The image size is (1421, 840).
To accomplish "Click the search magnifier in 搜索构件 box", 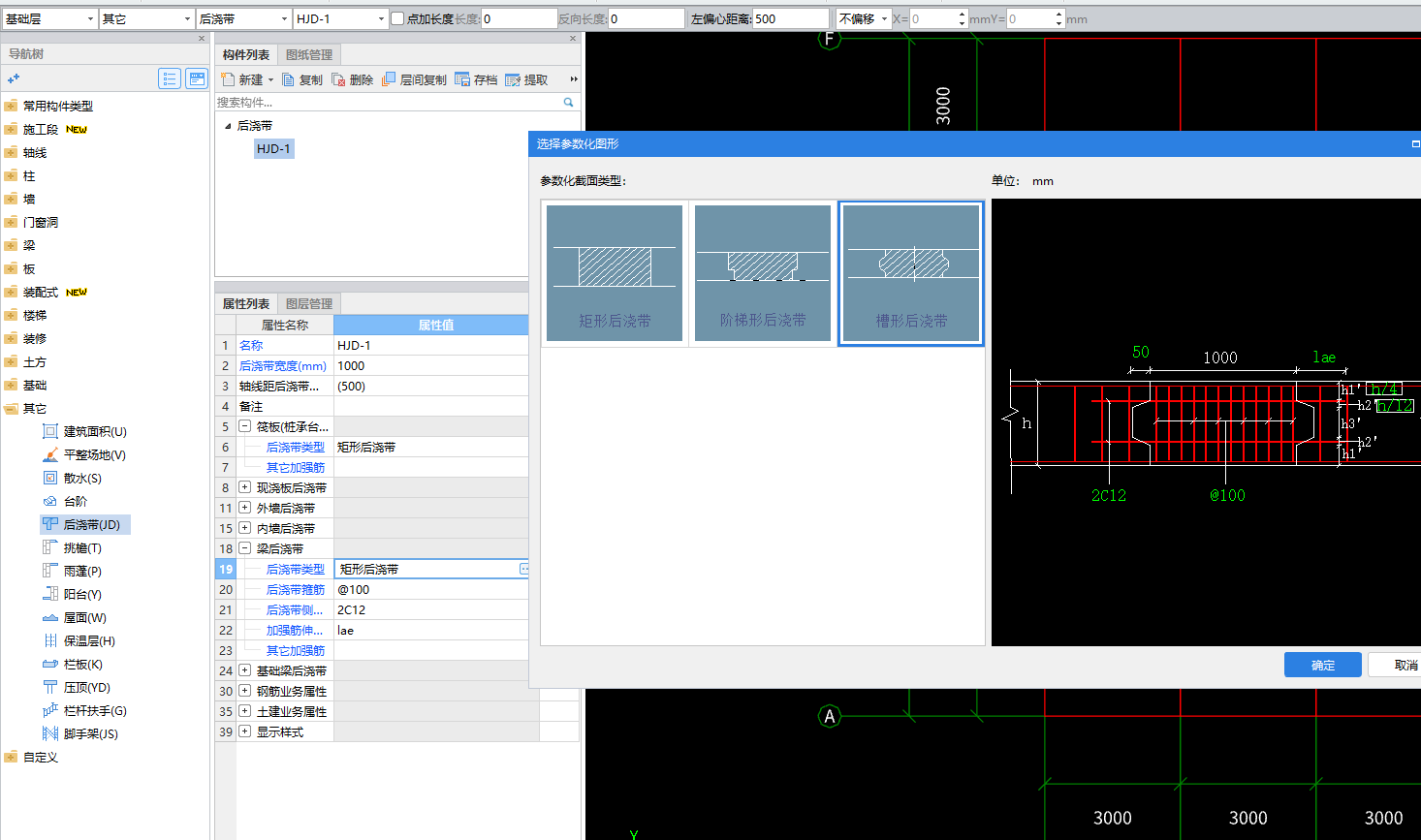I will 568,102.
